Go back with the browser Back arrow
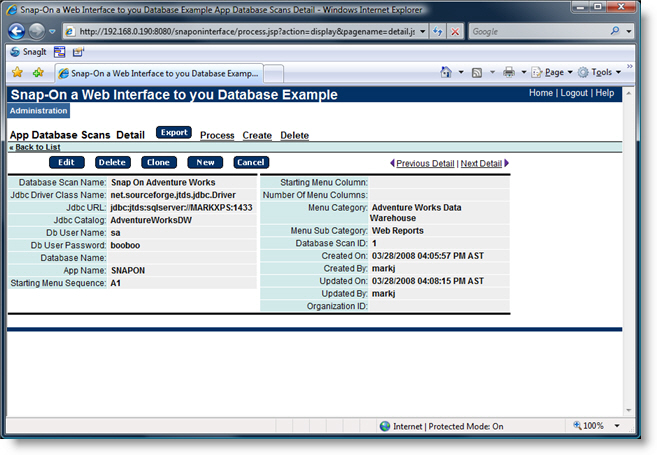This screenshot has height=455, width=657. pos(16,31)
